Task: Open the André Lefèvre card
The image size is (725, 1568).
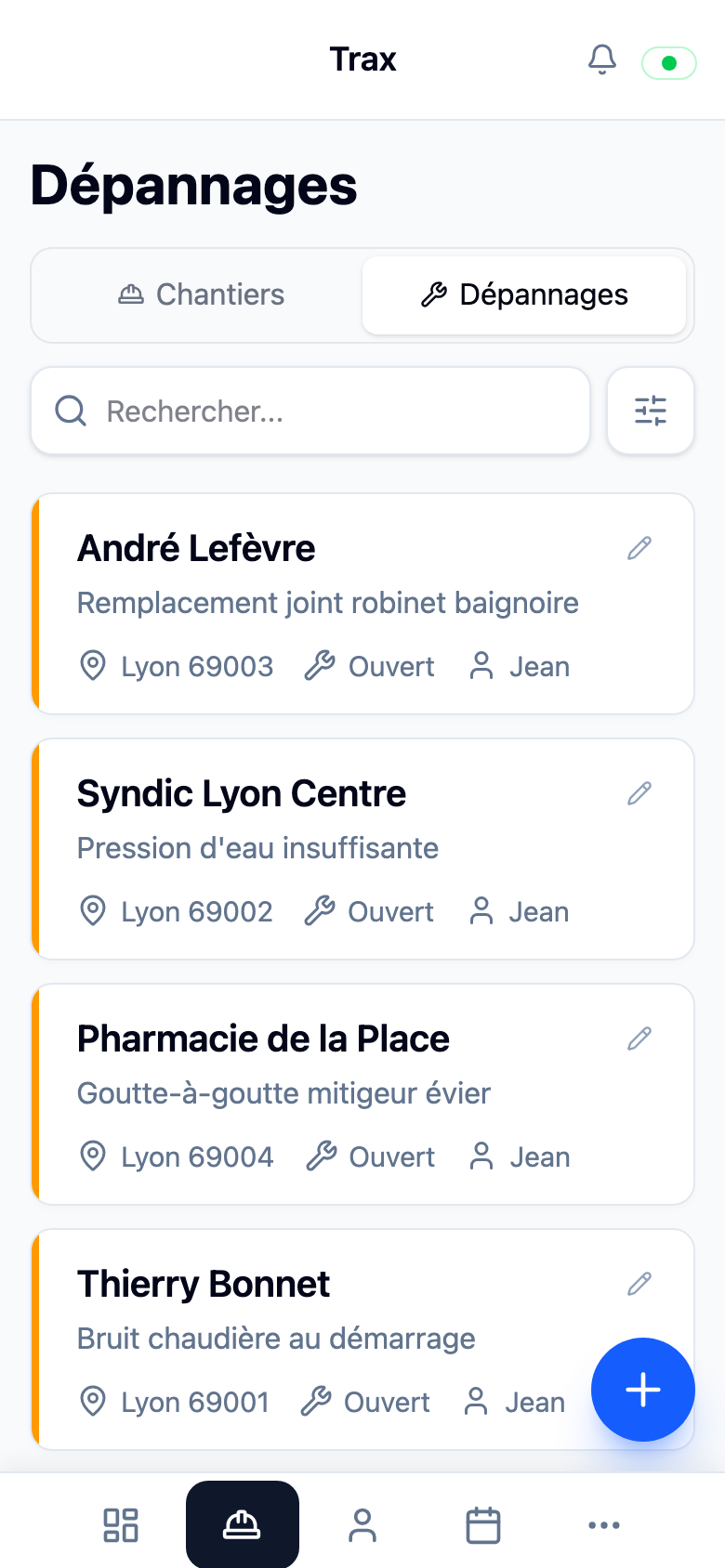Action: pos(362,604)
